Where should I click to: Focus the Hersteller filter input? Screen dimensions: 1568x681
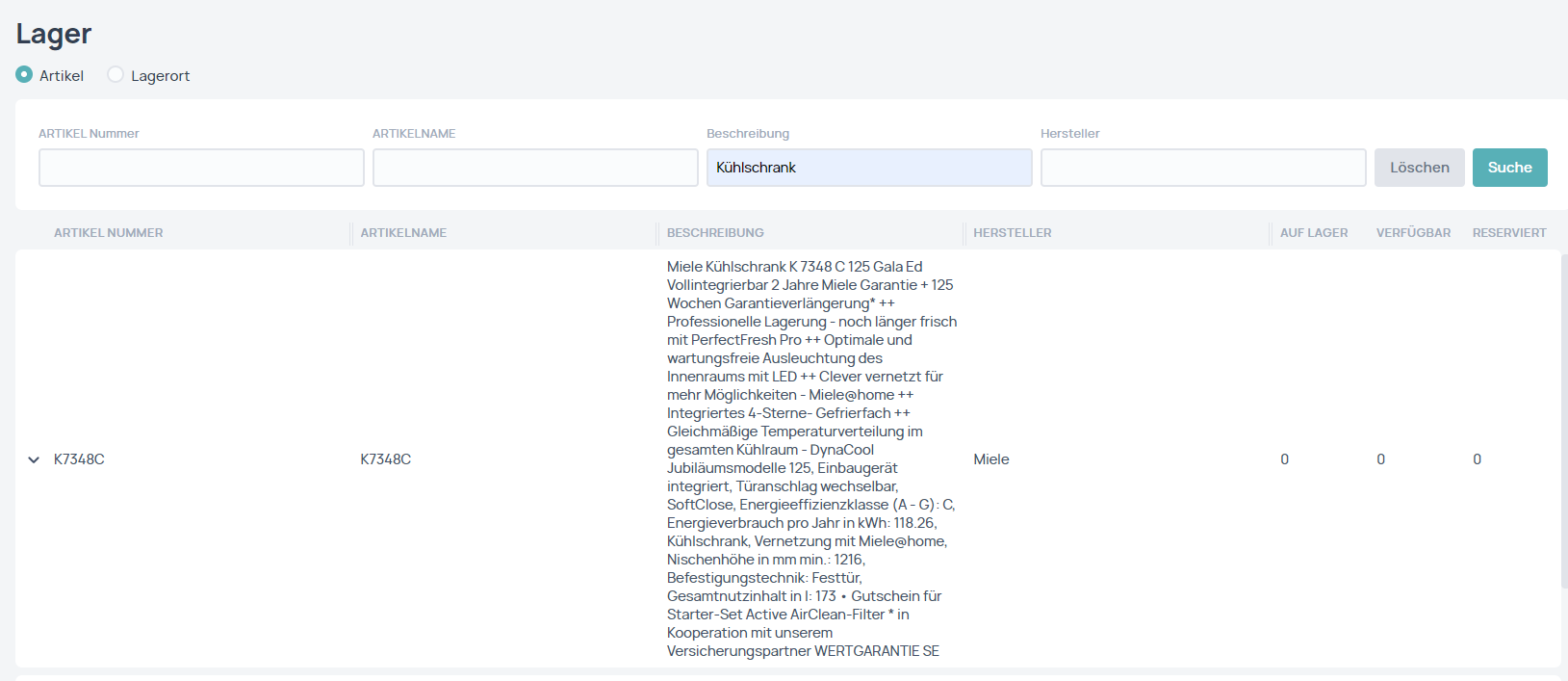tap(1202, 168)
